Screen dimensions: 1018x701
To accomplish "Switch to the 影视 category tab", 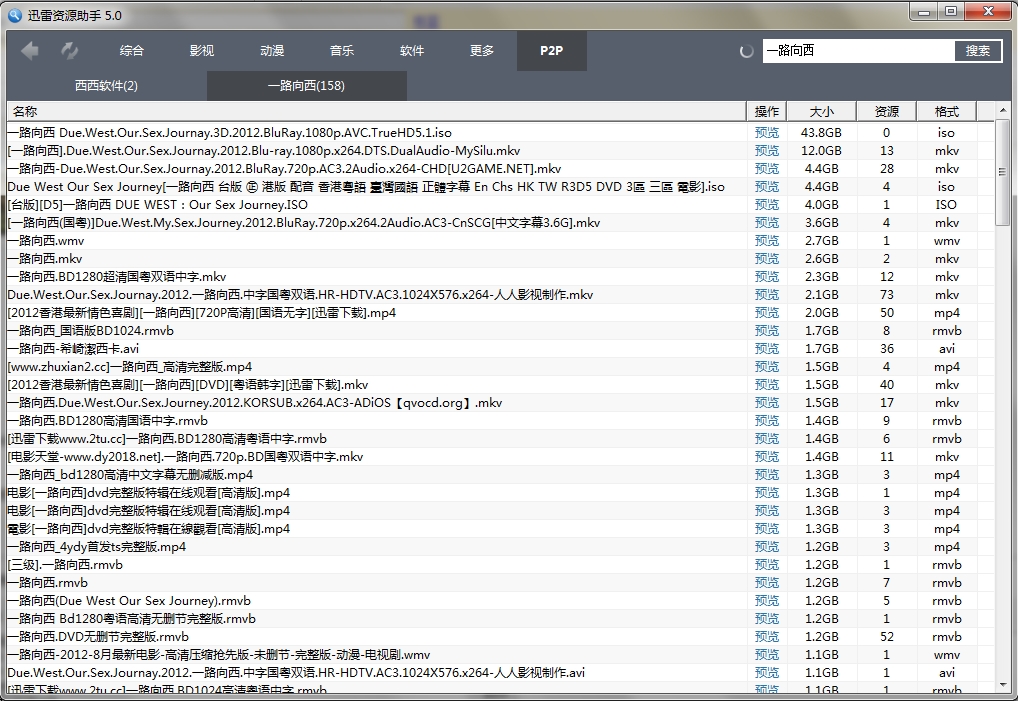I will (x=202, y=51).
